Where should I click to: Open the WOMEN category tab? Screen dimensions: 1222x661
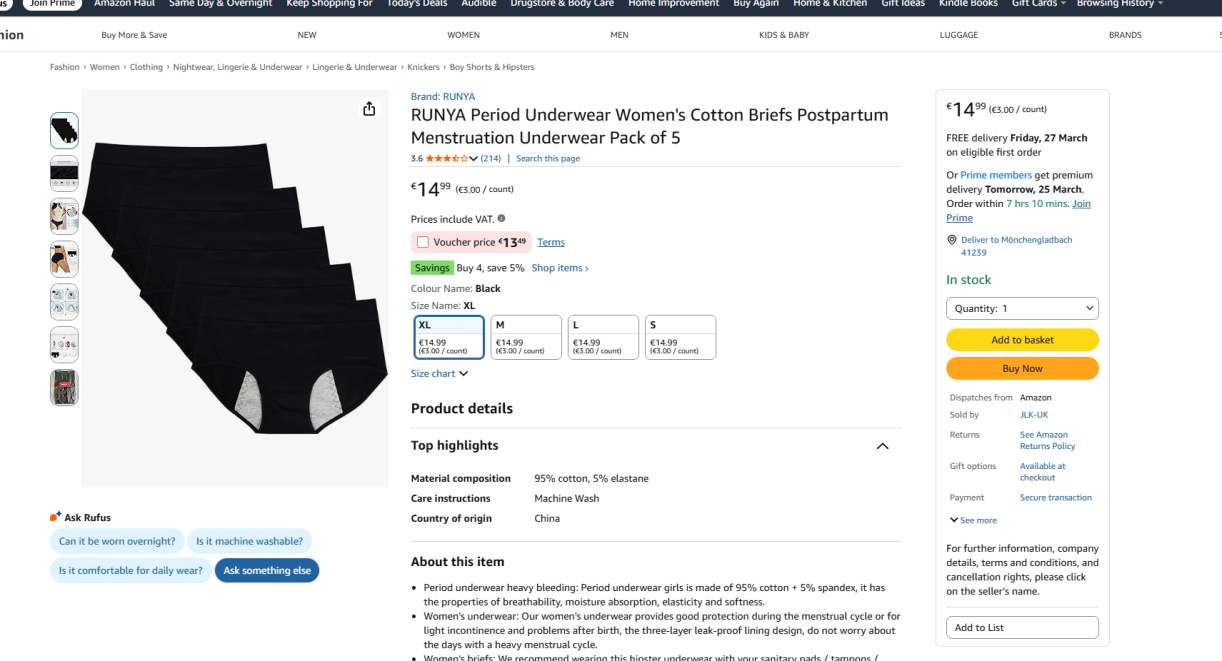pos(463,35)
